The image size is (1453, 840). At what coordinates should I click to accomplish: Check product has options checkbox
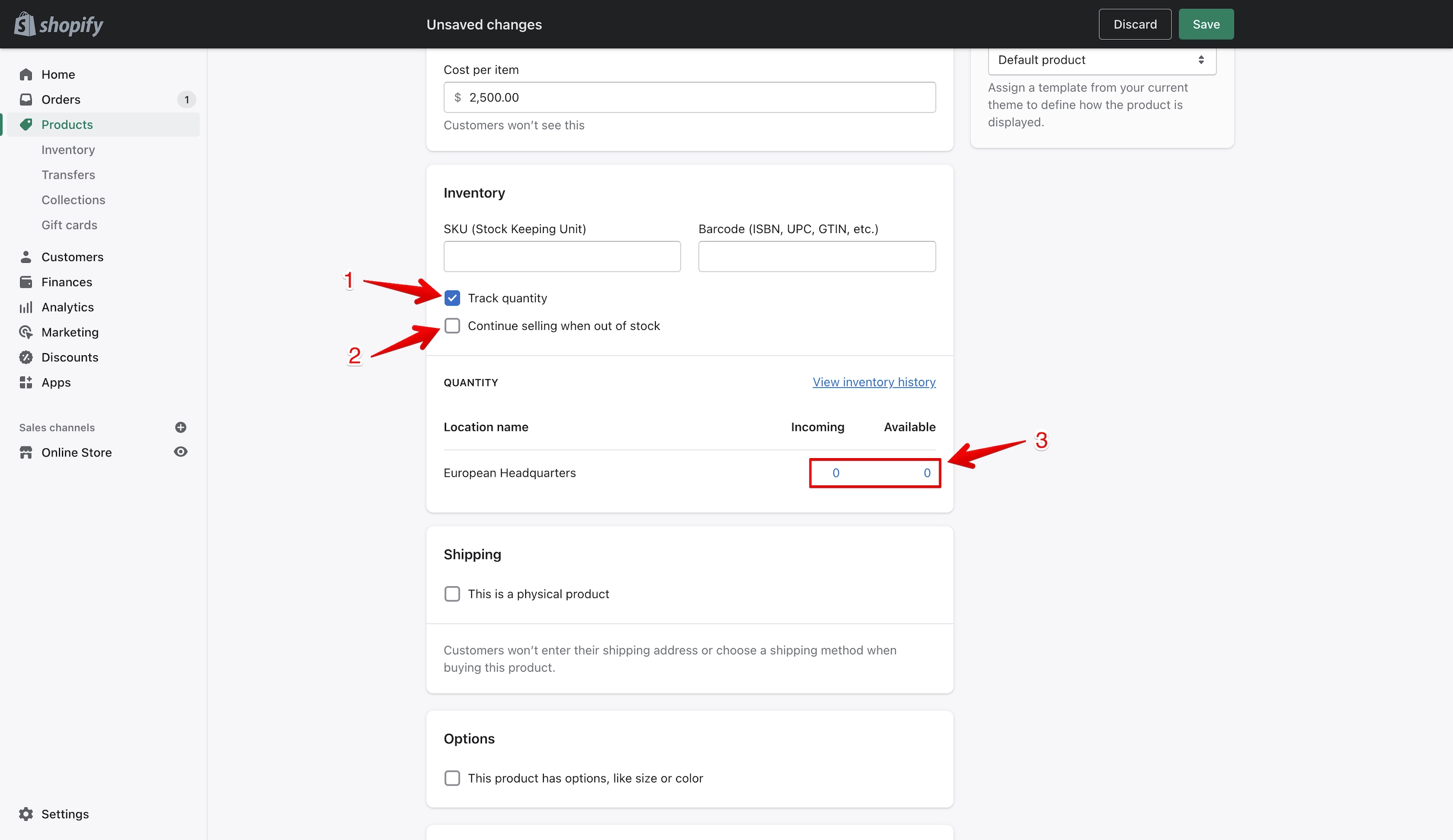[x=453, y=778]
